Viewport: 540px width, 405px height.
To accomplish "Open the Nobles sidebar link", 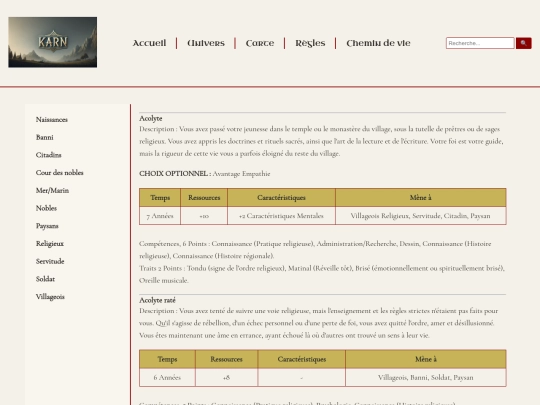I will 46,208.
